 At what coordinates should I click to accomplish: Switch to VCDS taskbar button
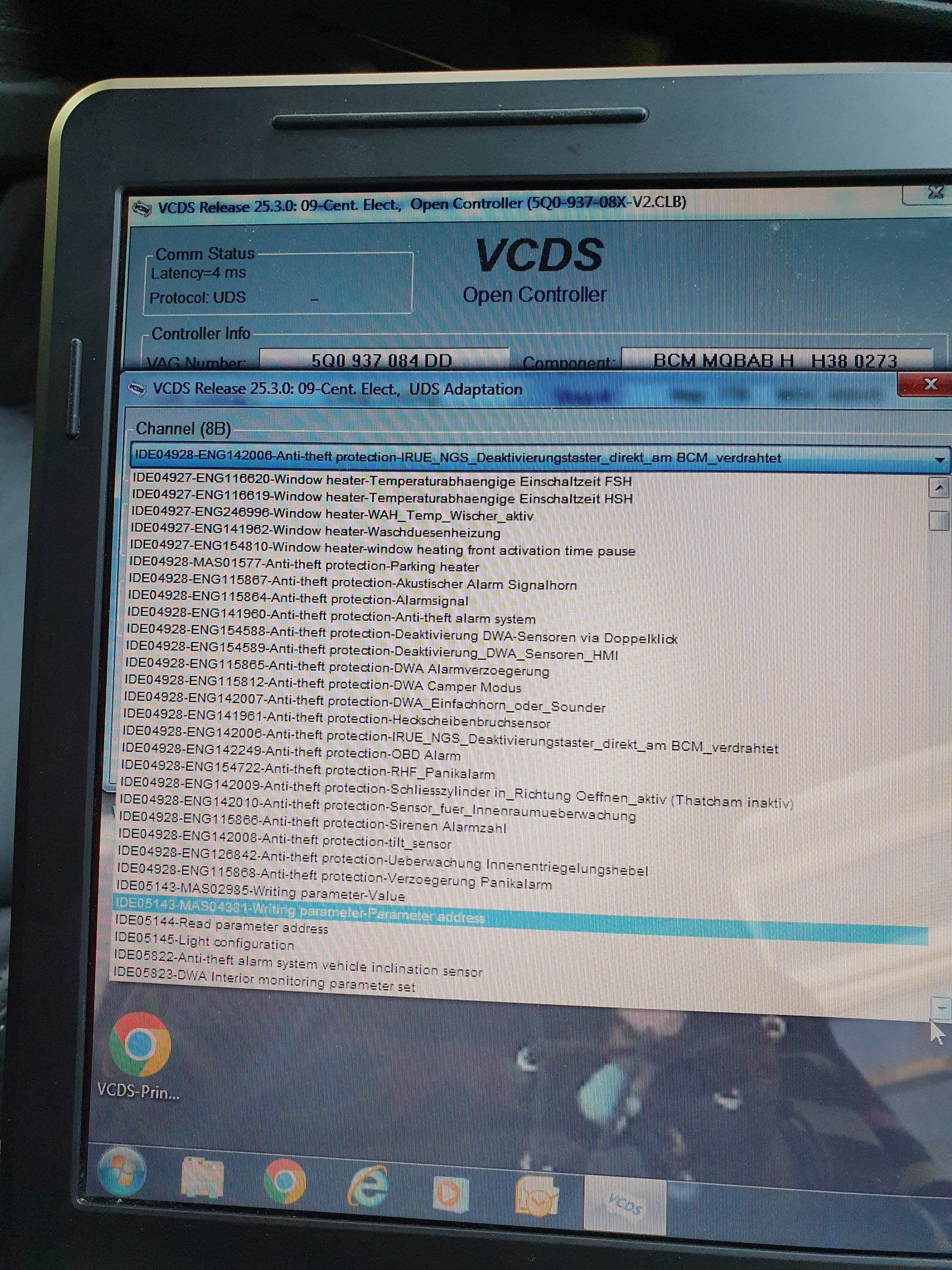625,1204
